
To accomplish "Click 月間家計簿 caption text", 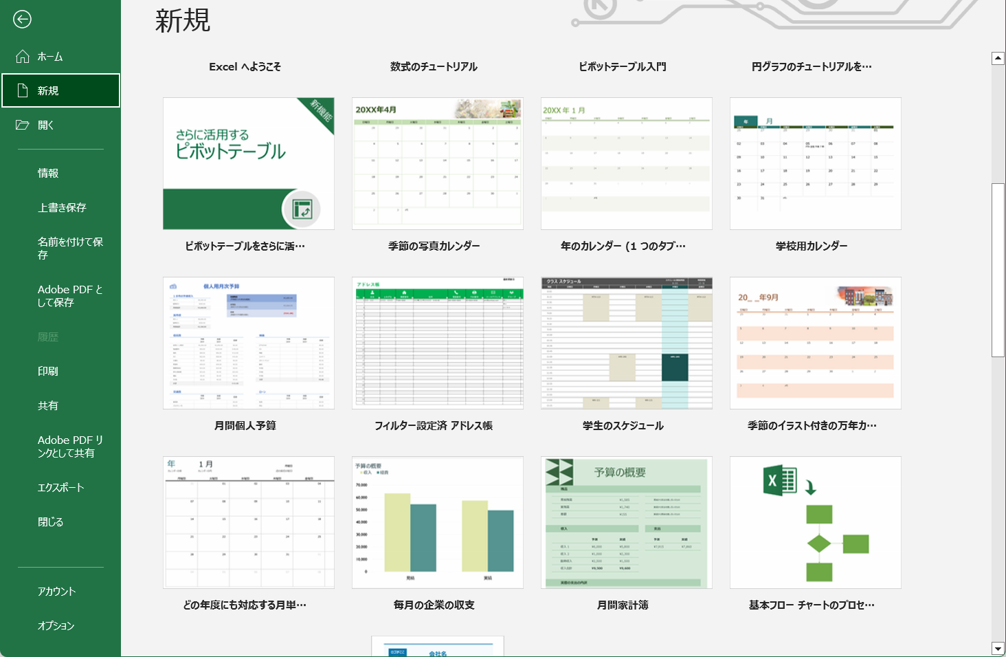I will click(x=622, y=605).
